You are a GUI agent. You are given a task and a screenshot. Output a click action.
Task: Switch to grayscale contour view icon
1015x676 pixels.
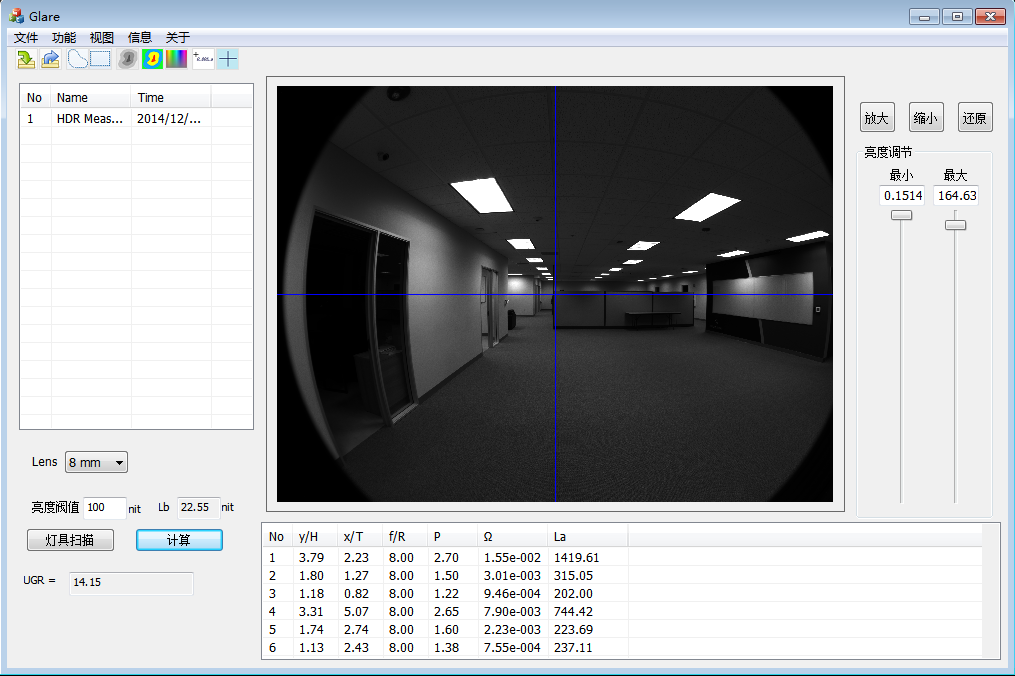(x=127, y=59)
